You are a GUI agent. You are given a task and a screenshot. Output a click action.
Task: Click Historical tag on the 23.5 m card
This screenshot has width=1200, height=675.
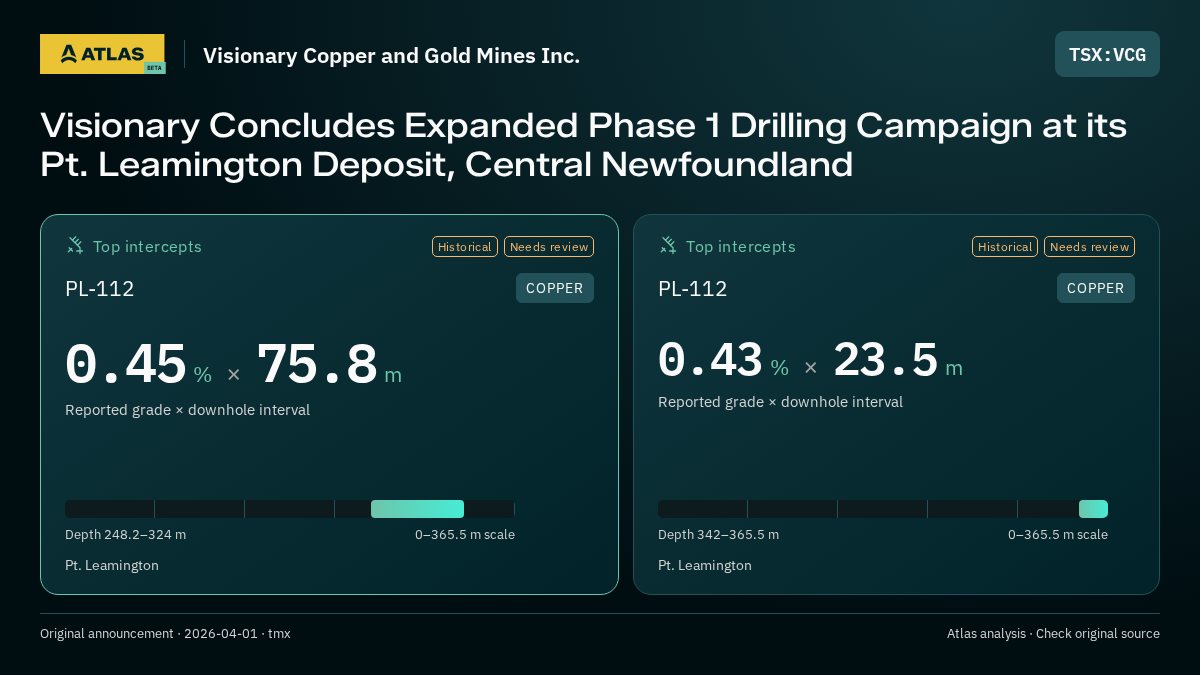1005,246
